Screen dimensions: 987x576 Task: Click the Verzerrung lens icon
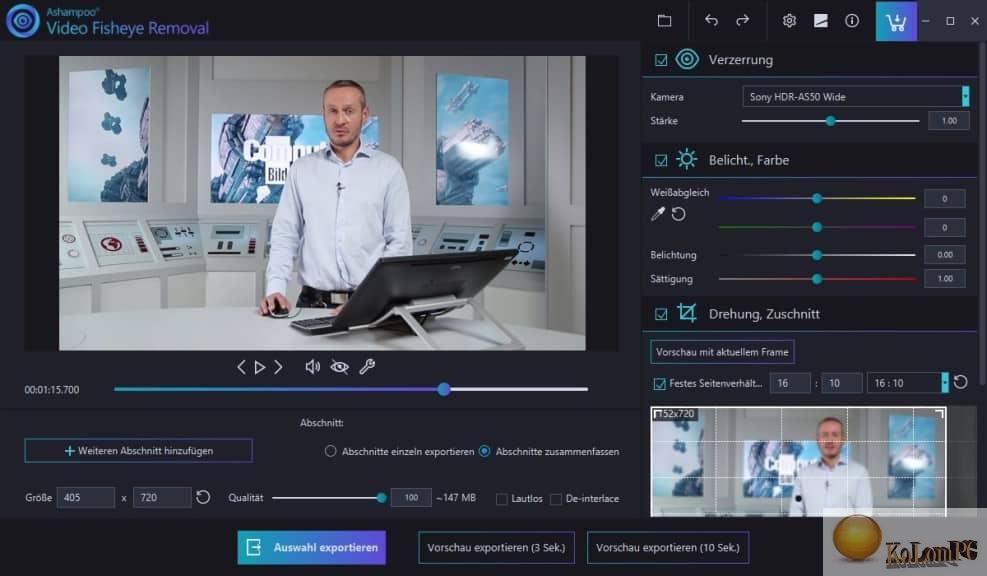(x=687, y=59)
